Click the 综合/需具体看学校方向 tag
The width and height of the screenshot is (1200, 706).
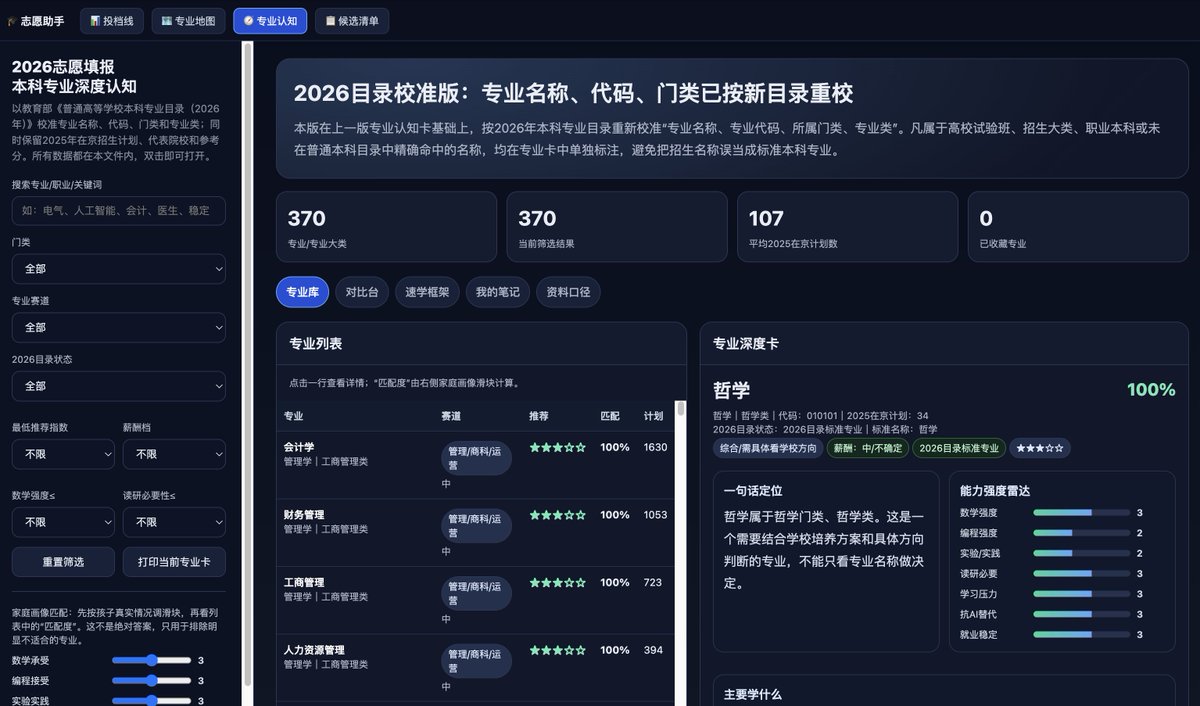coord(768,449)
